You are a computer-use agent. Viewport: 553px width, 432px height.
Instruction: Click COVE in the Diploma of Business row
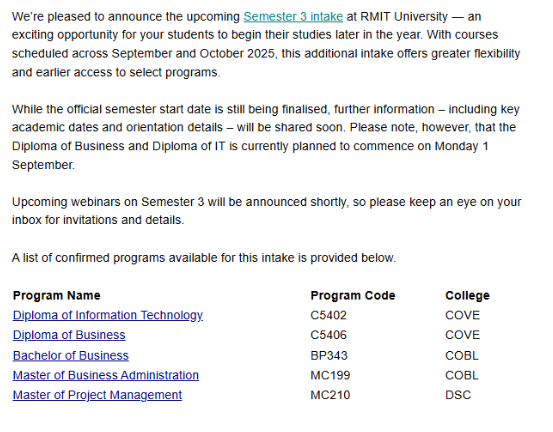pos(463,335)
